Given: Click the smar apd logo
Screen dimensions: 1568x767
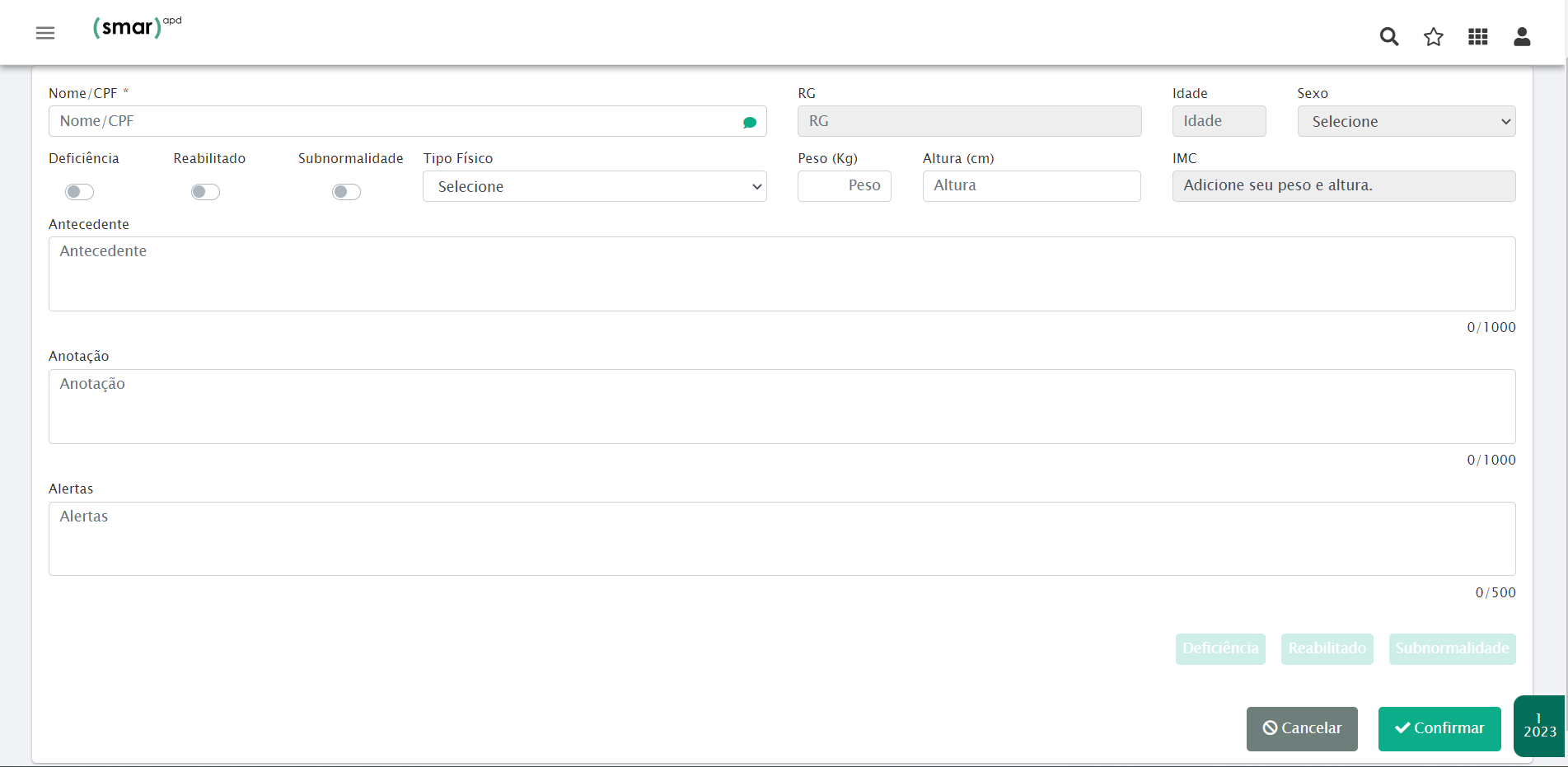Looking at the screenshot, I should [137, 27].
